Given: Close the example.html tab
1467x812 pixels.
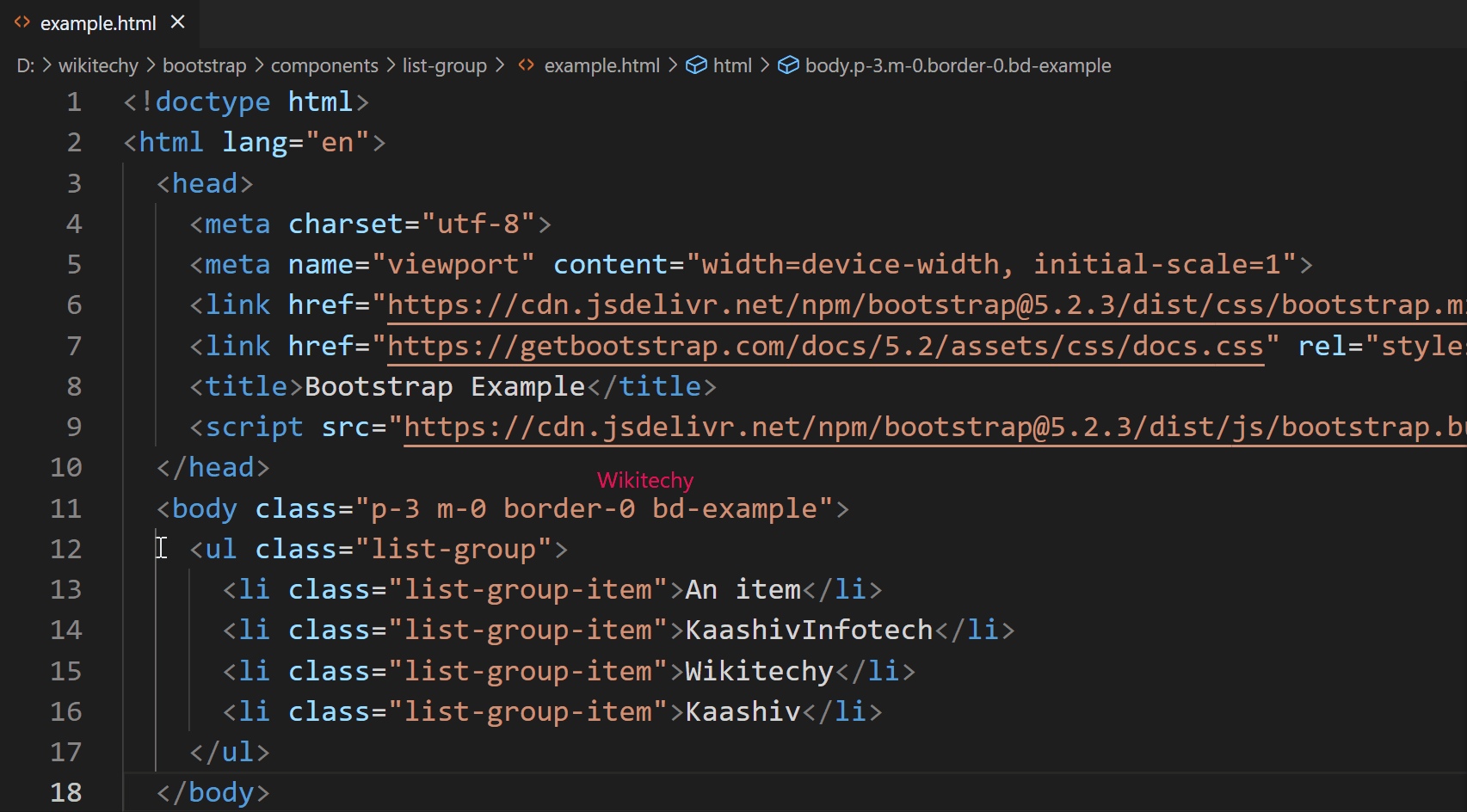Looking at the screenshot, I should [x=177, y=22].
